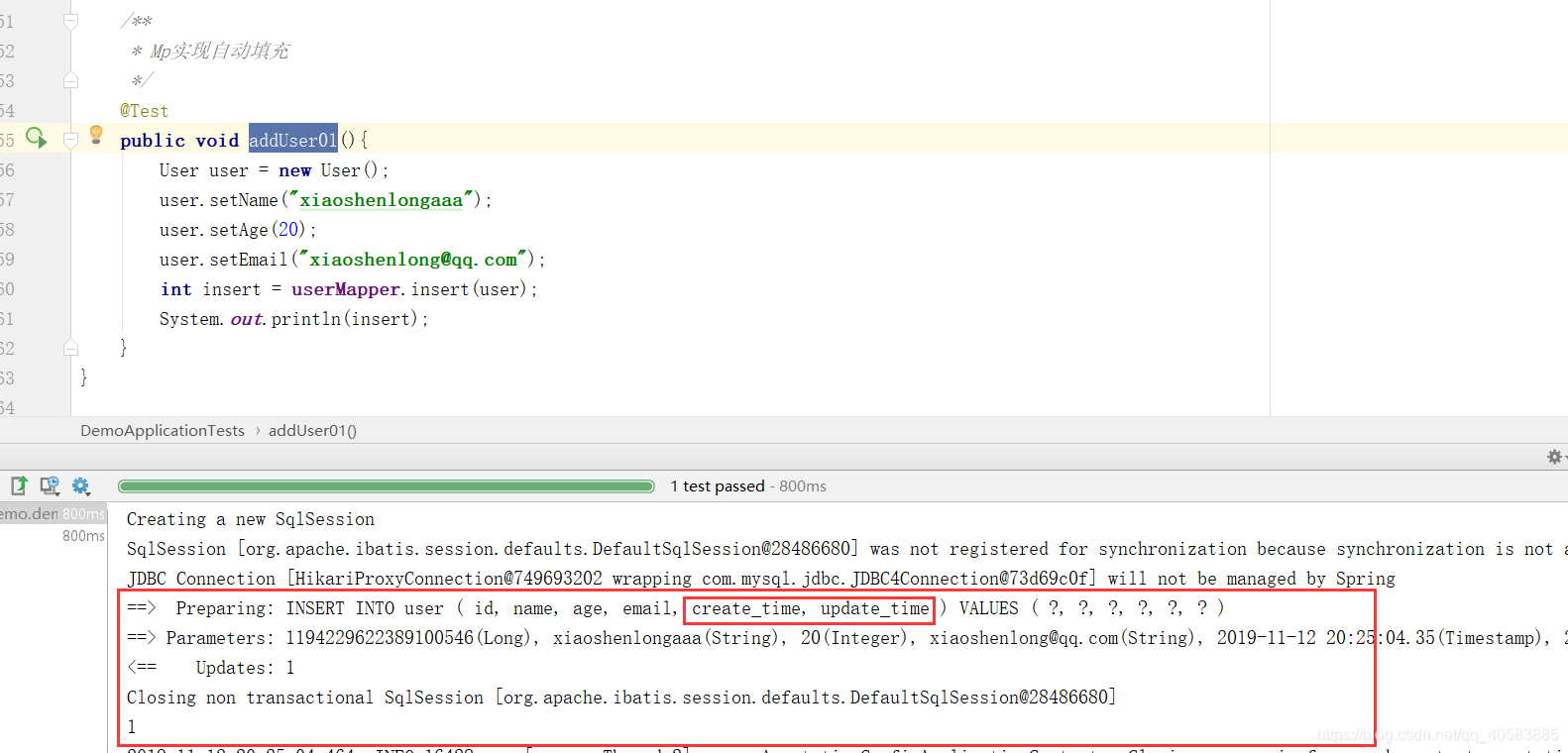
Task: Click the JDBC Connection HikariProxyConnection console line
Action: (x=760, y=579)
